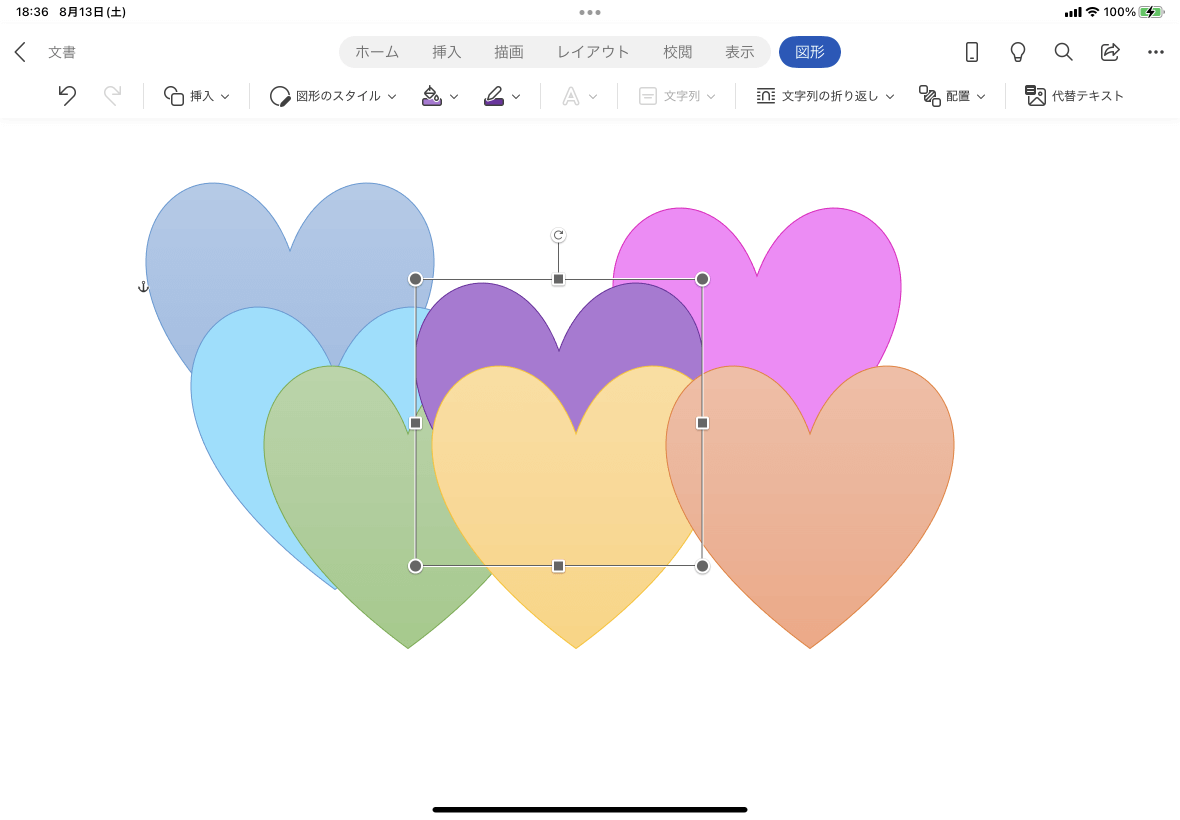
Task: Expand the 文字列 dropdown arrow
Action: 711,96
